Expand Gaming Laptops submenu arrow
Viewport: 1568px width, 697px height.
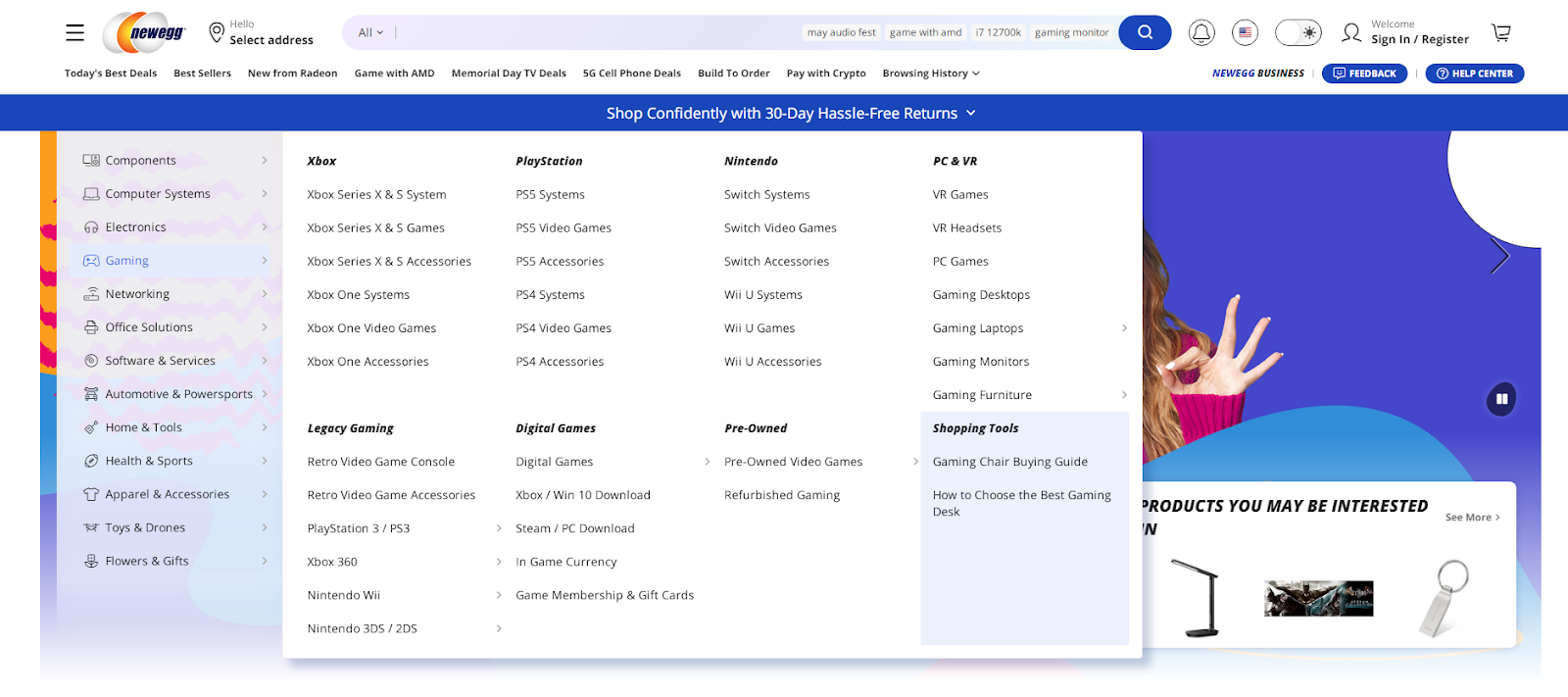tap(1124, 328)
